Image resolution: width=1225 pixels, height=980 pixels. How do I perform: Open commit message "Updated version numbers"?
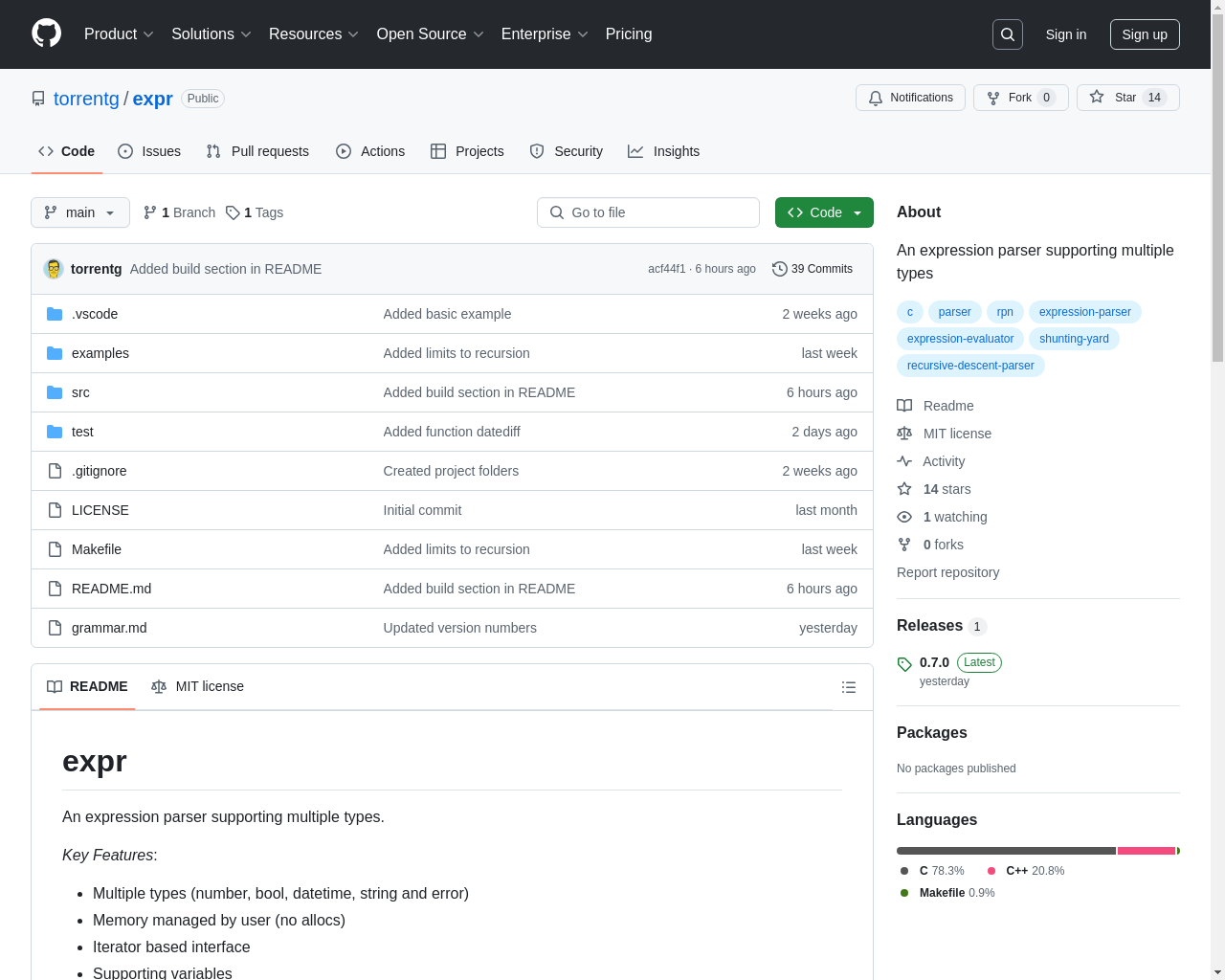point(460,628)
